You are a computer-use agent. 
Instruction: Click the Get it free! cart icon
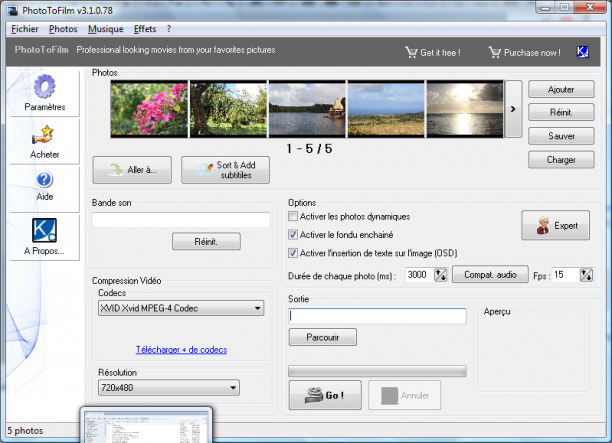tap(411, 52)
